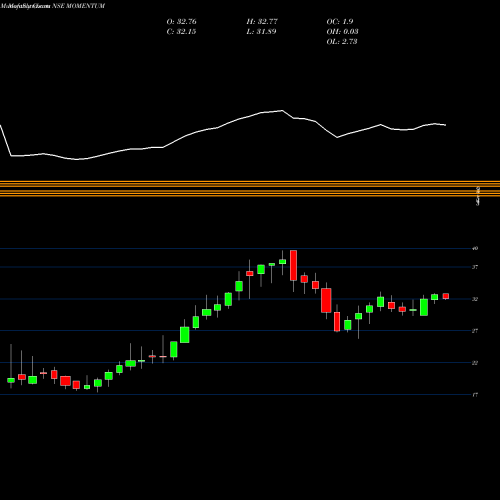The height and width of the screenshot is (500, 500).
Task: Click the '40' price axis label
Action: [475, 248]
